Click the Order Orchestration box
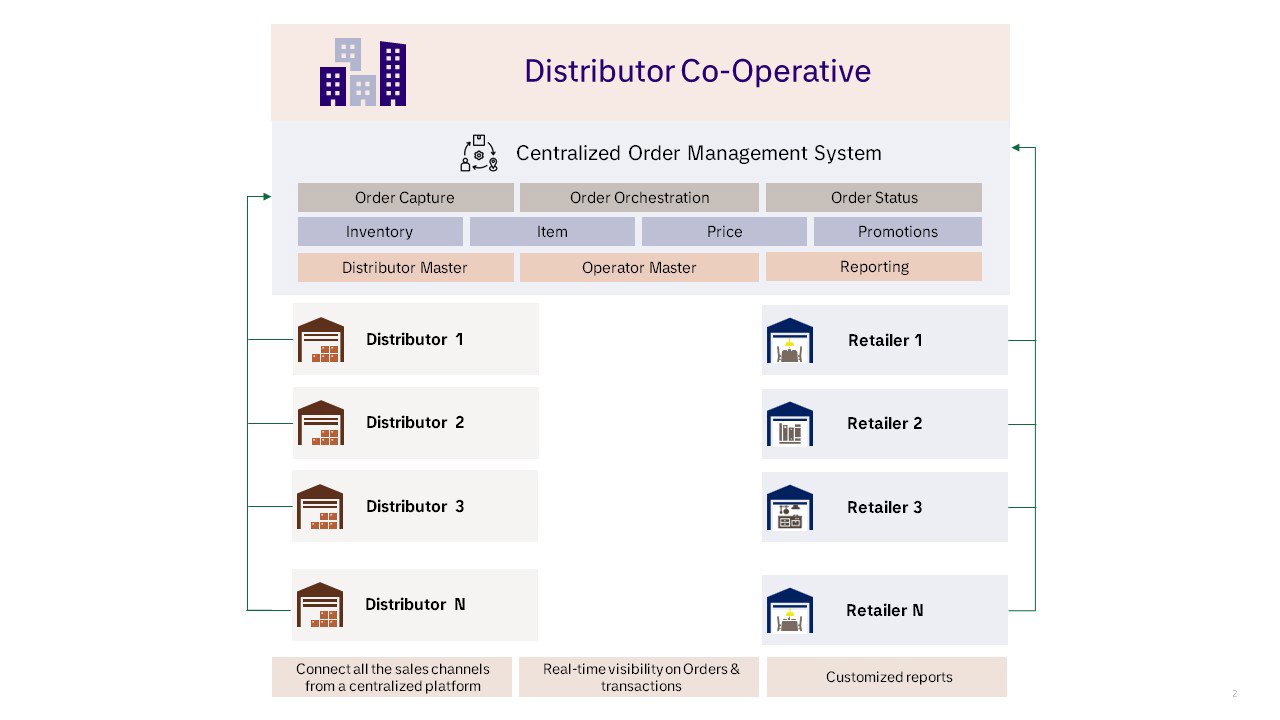1280x720 pixels. tap(639, 197)
